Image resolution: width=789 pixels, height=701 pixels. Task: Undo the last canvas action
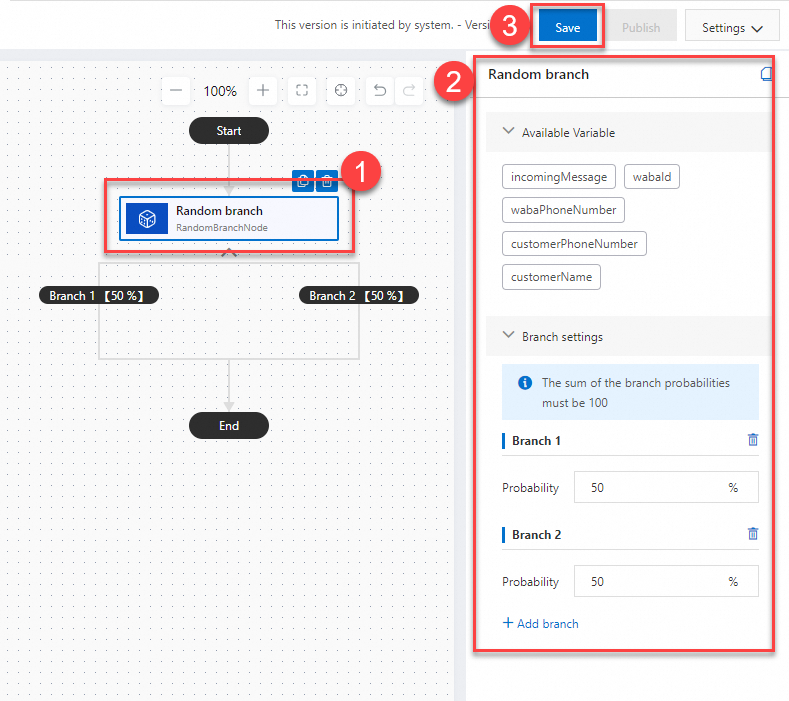(x=380, y=91)
